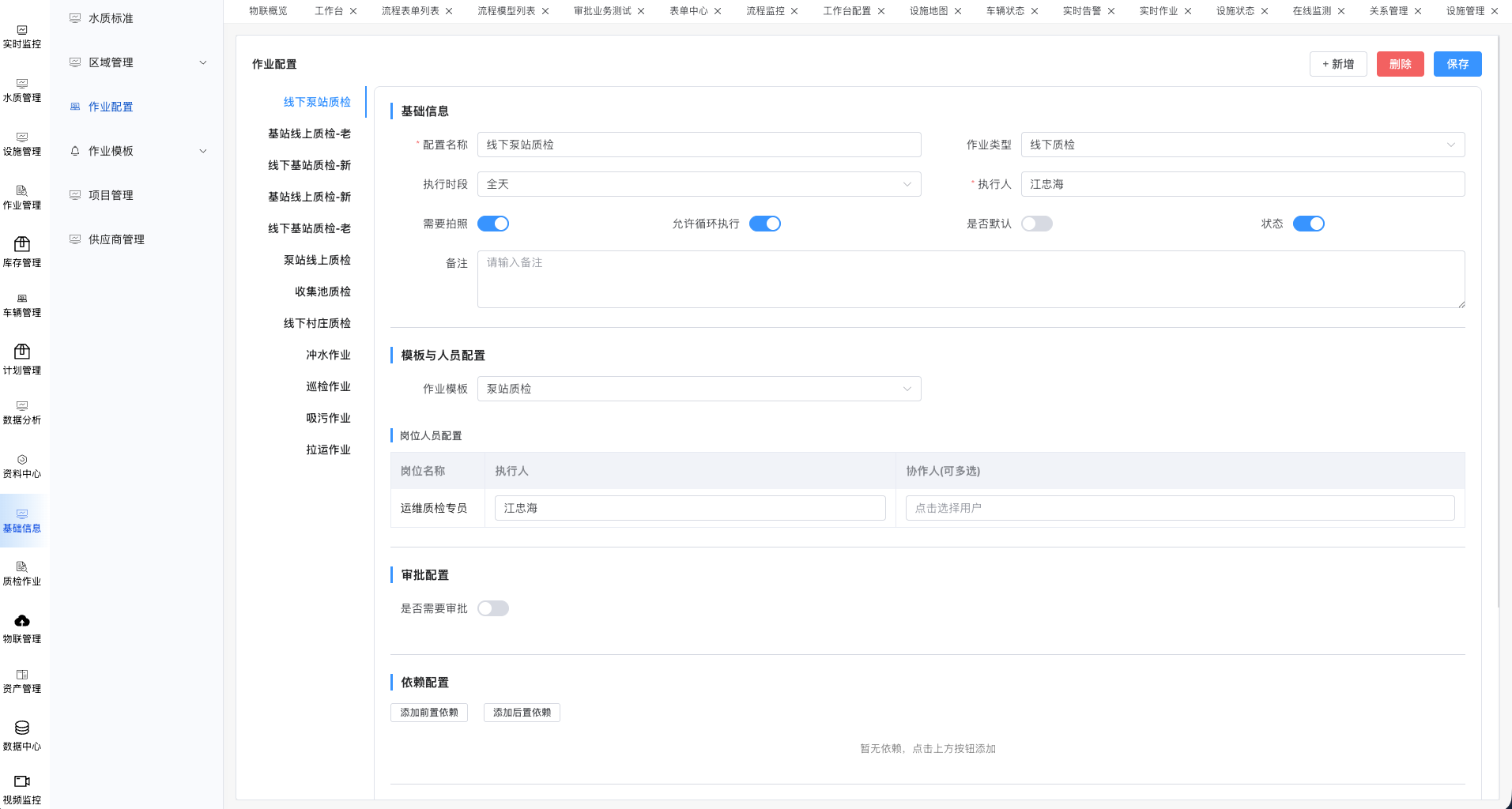Select the 数据中心 database icon

click(22, 728)
